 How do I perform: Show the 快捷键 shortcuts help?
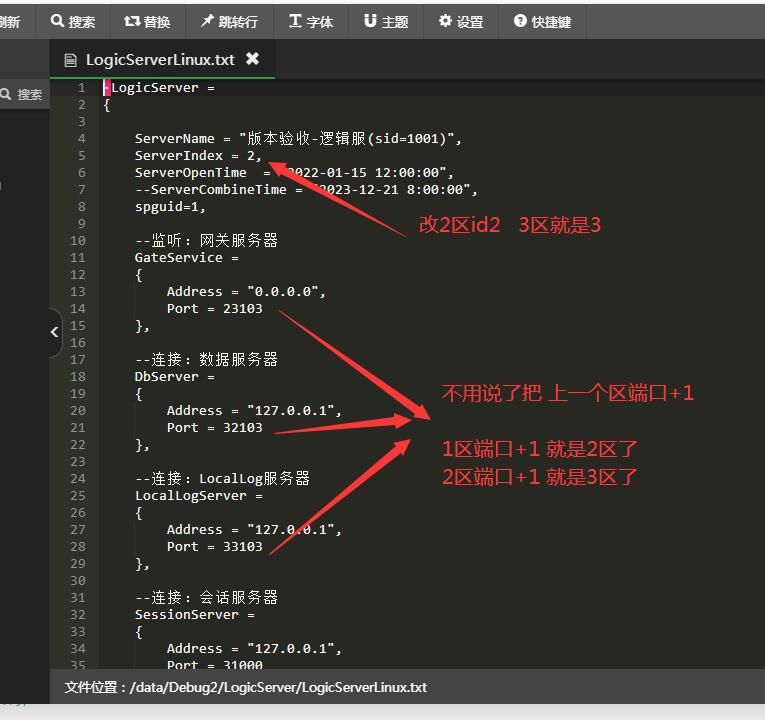(x=542, y=21)
